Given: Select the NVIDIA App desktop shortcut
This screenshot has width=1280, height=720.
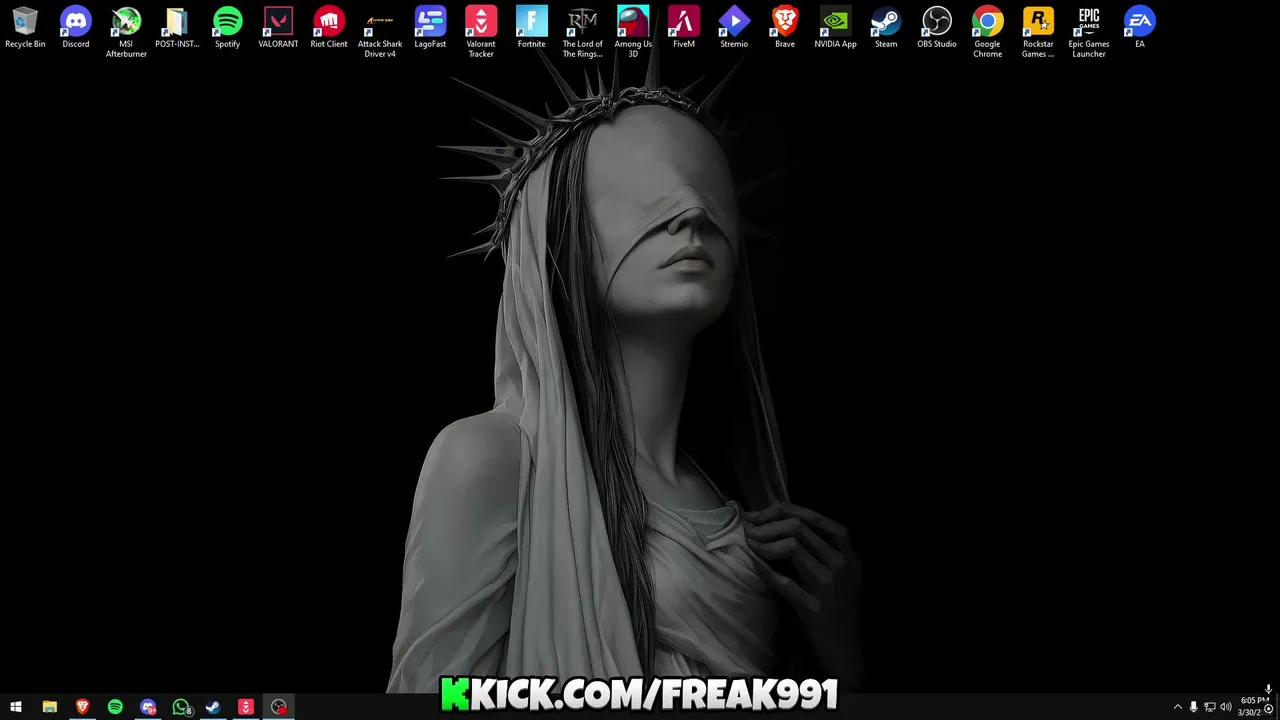Looking at the screenshot, I should tap(835, 28).
